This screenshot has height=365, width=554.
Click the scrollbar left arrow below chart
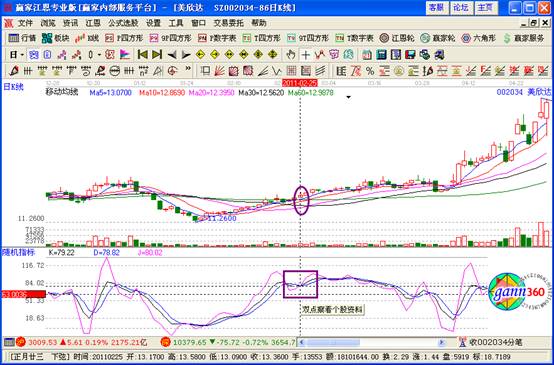click(301, 342)
